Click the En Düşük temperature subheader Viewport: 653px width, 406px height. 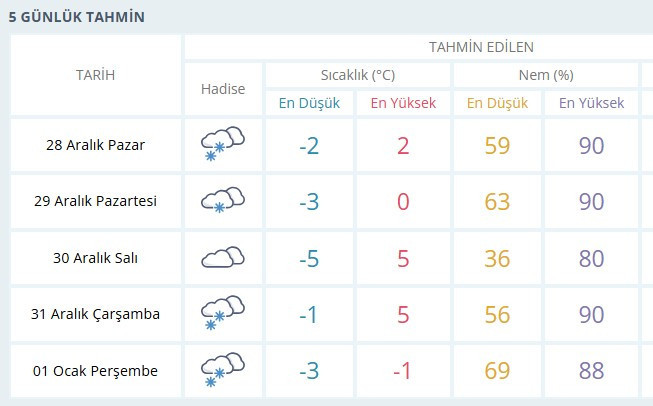click(x=310, y=103)
